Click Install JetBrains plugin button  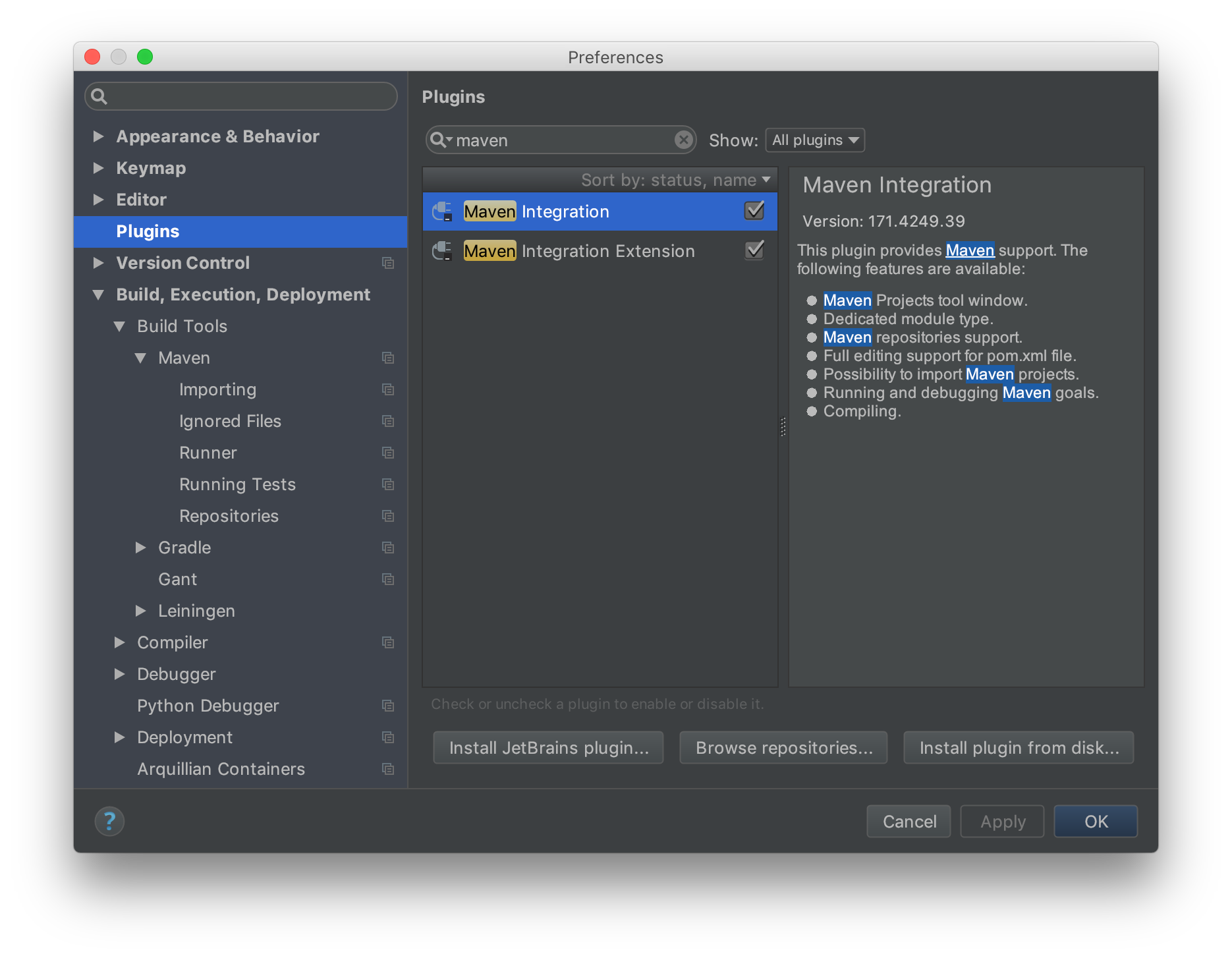[x=548, y=748]
